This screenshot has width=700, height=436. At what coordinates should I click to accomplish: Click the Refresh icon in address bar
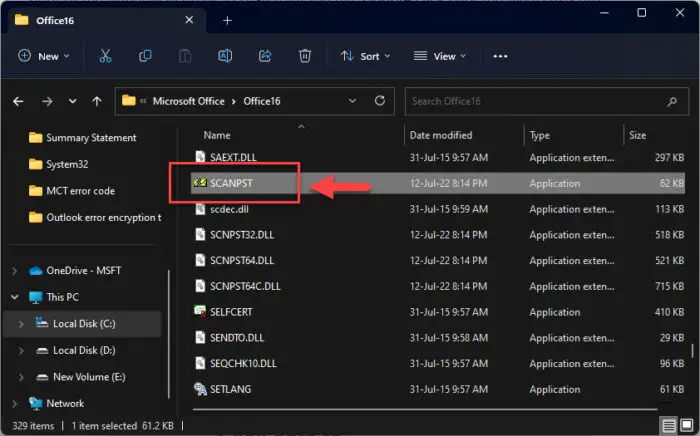[x=380, y=101]
